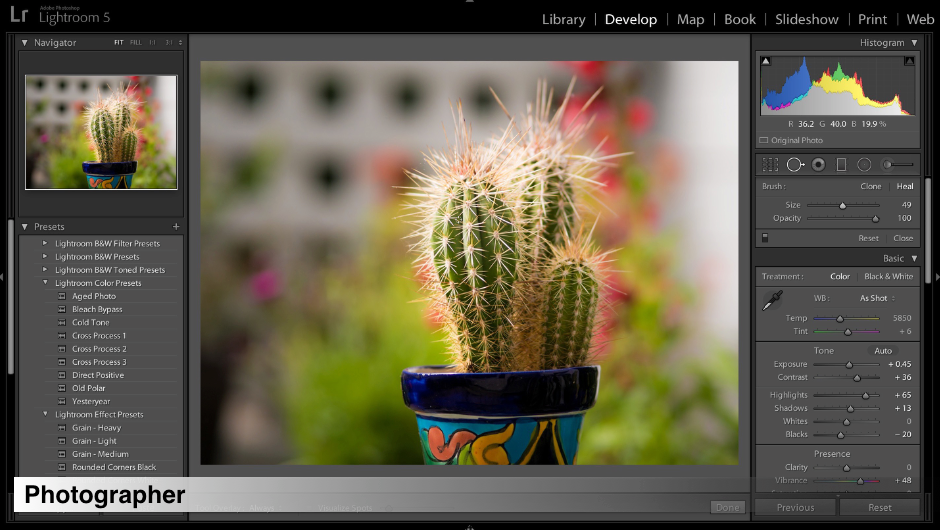Click the bottom Reset button
The image size is (940, 530).
879,507
